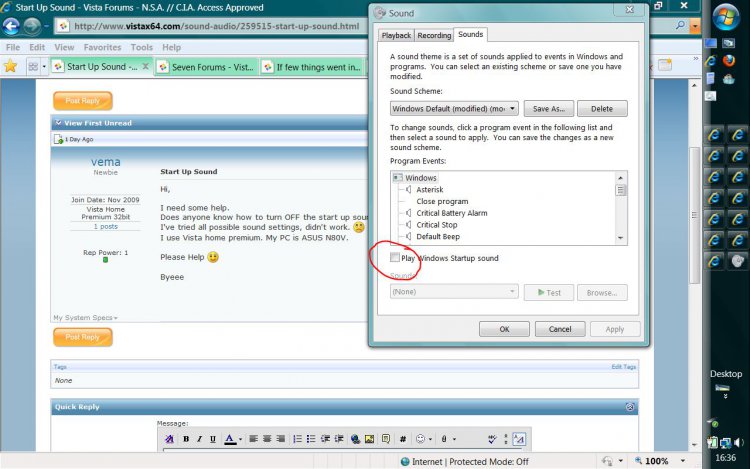Open the tab list dropdown arrow
Screen dimensions: 750x469
click(x=44, y=66)
